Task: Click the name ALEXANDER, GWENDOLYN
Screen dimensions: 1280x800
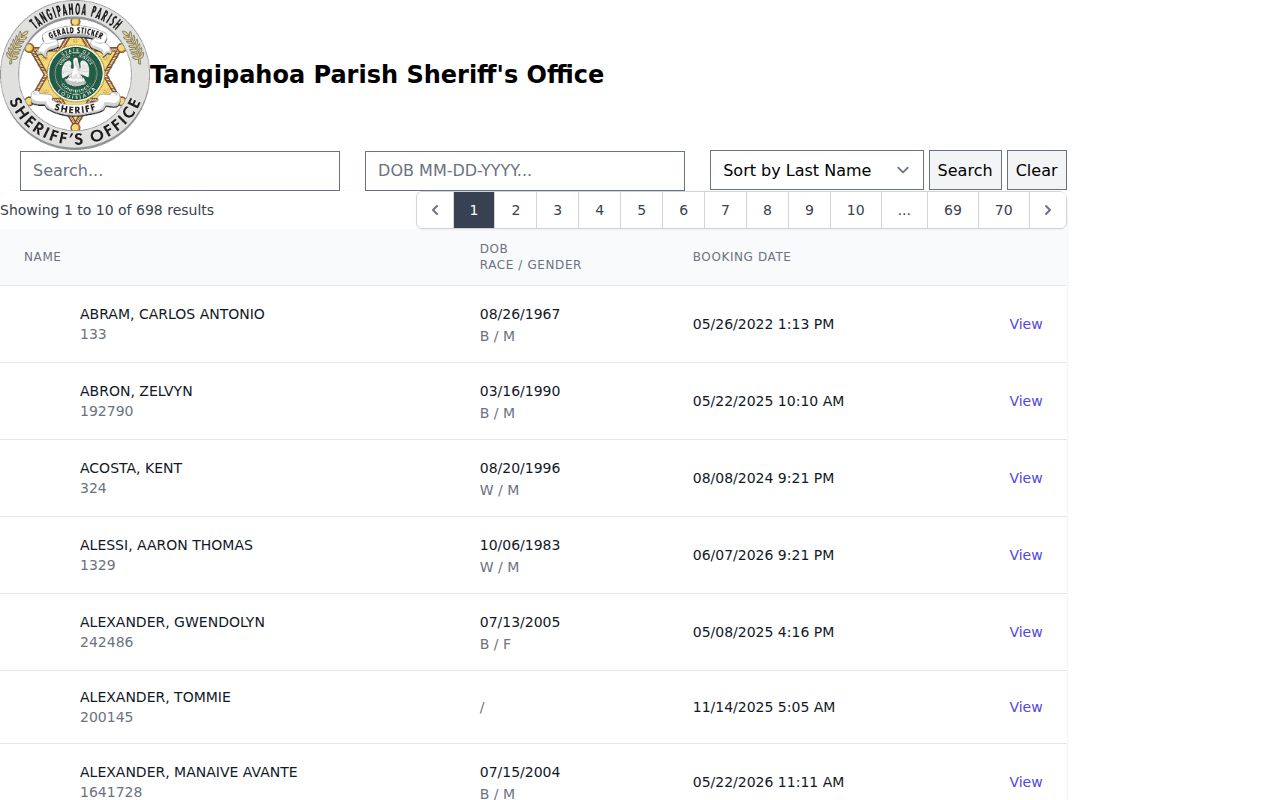Action: [x=172, y=622]
